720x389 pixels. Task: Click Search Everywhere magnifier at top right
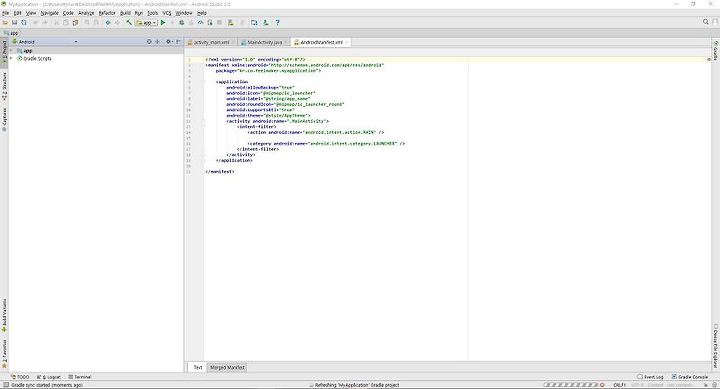(x=706, y=22)
